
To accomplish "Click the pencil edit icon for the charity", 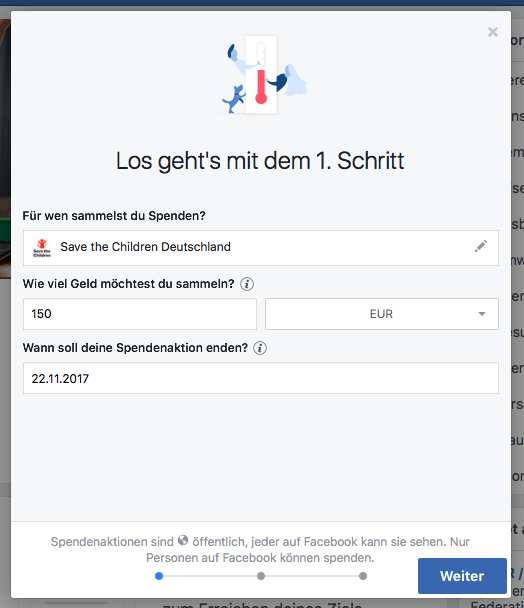I will 481,246.
